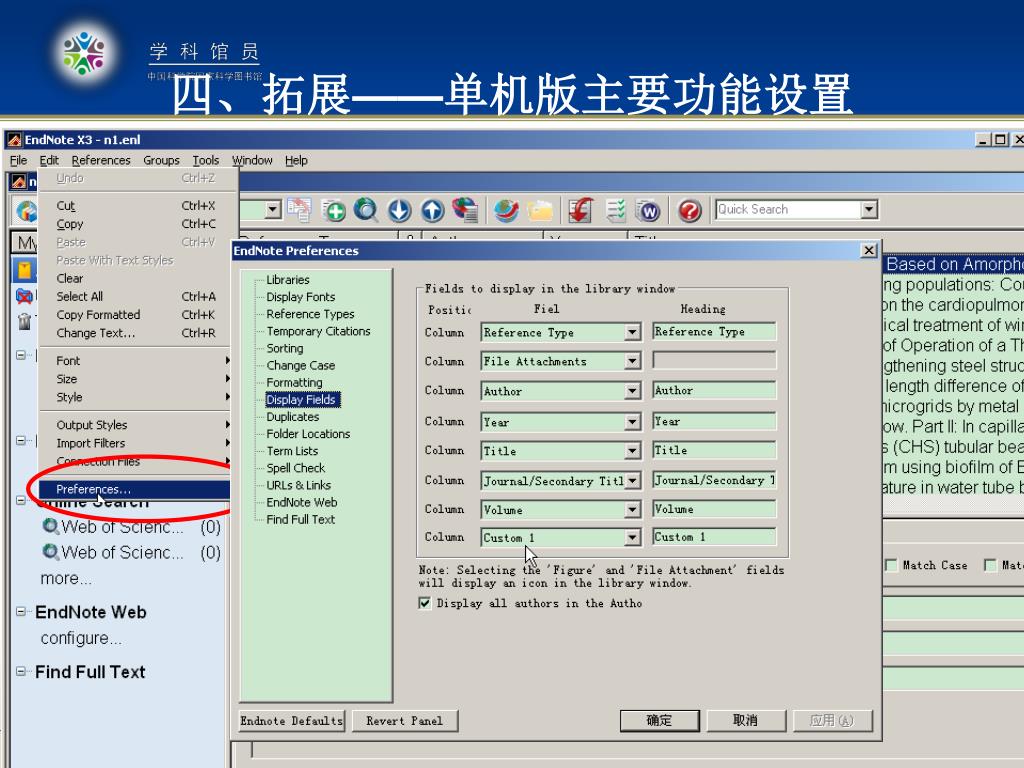Select Libraries in preferences tree
Viewport: 1024px width, 768px height.
(287, 280)
